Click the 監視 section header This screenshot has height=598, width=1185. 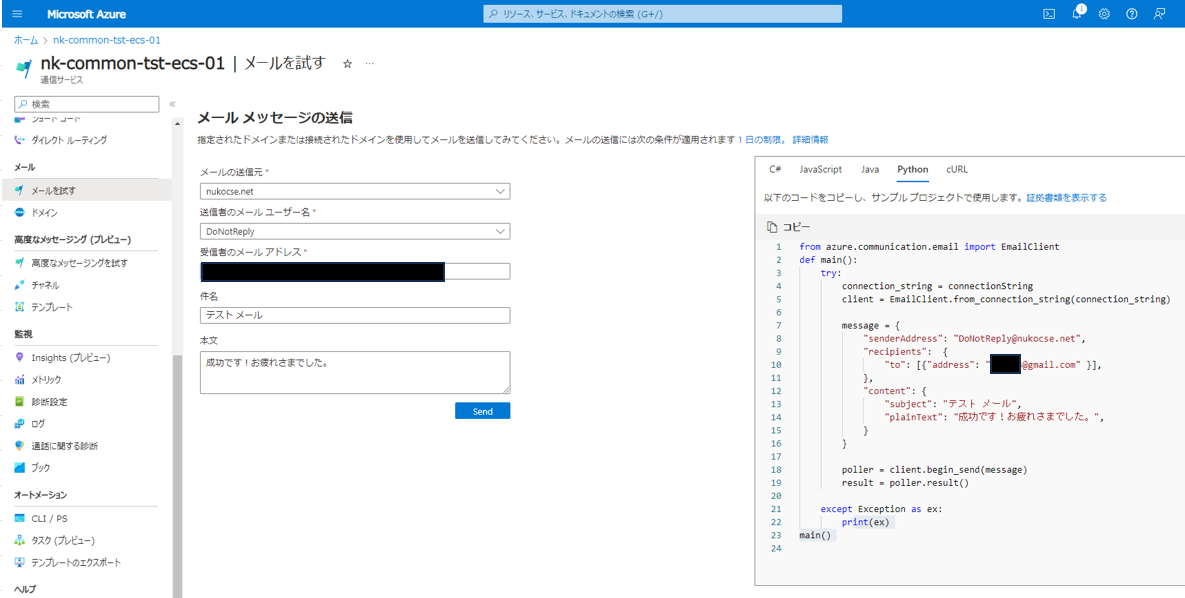23,333
